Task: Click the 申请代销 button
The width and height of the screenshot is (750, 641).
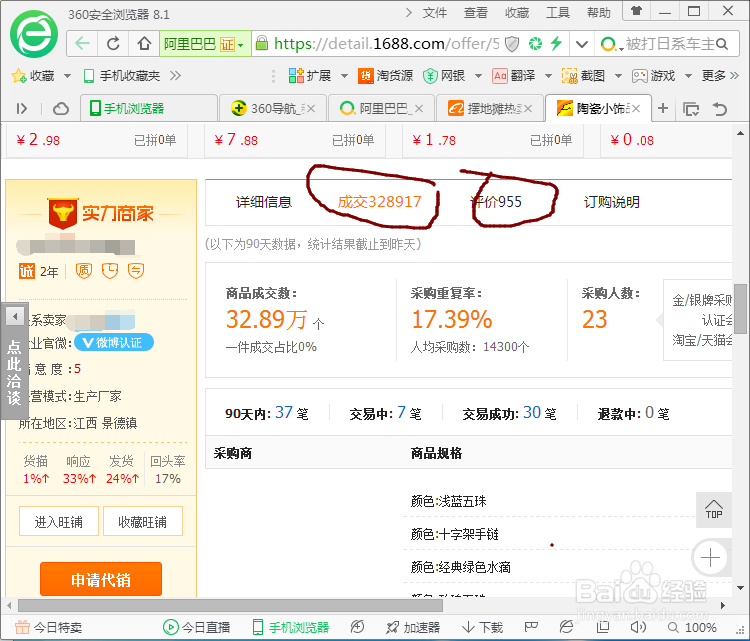Action: [x=101, y=579]
